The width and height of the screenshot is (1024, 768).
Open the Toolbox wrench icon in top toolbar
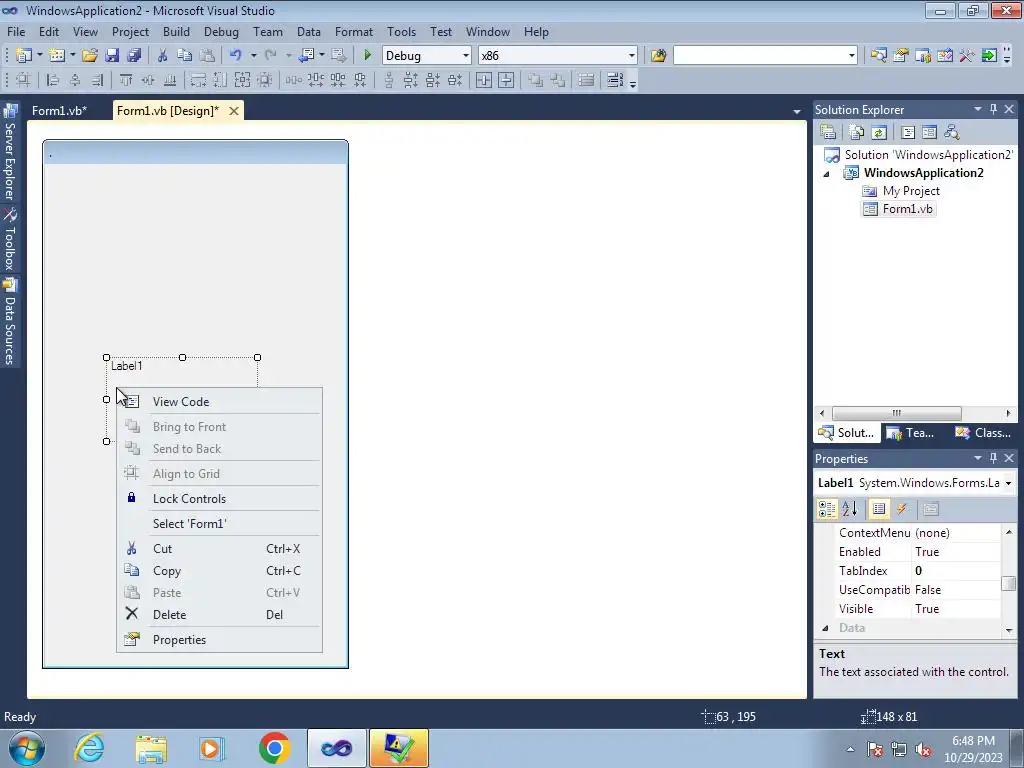click(x=967, y=56)
